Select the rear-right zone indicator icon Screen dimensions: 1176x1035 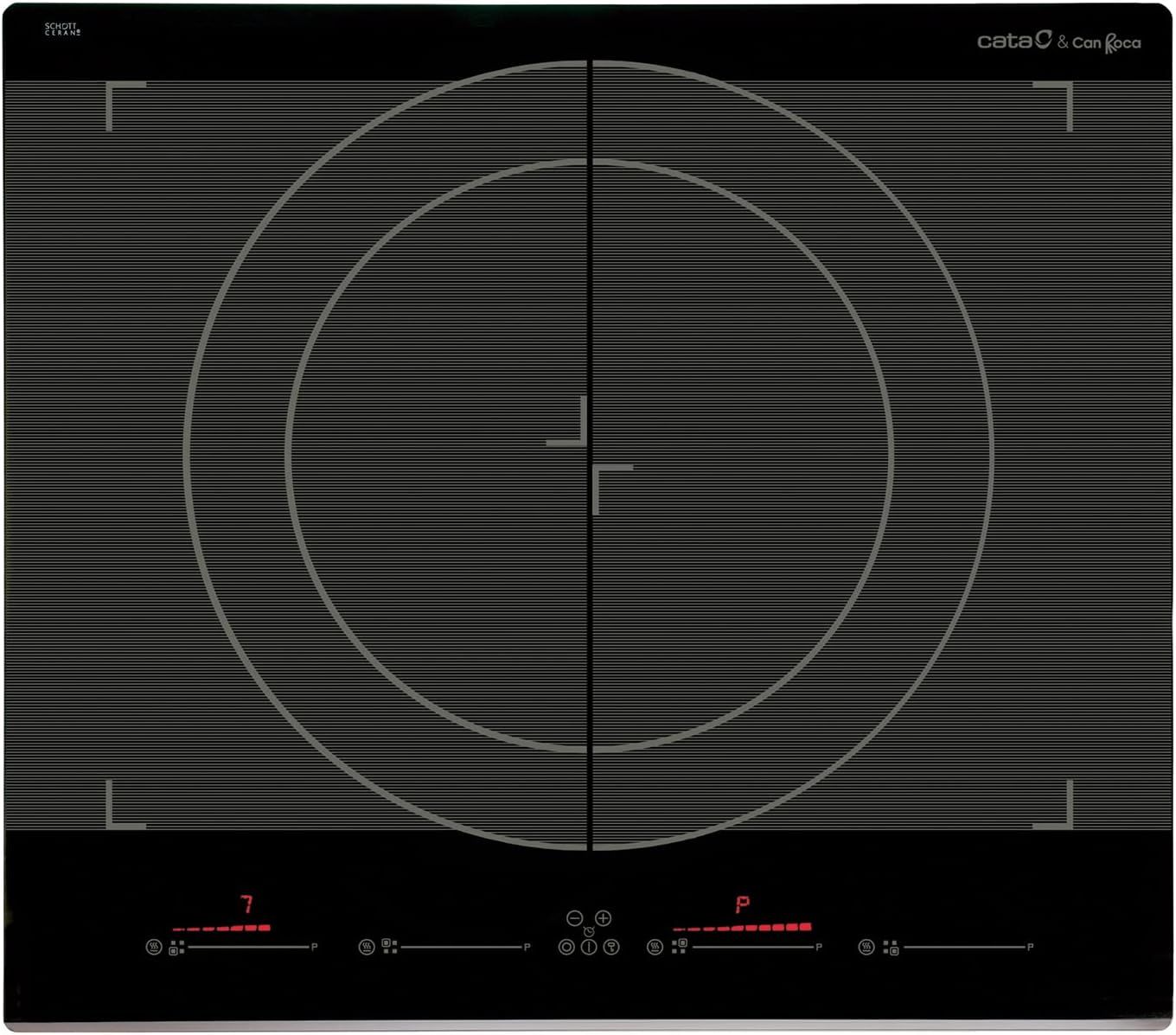click(x=680, y=947)
